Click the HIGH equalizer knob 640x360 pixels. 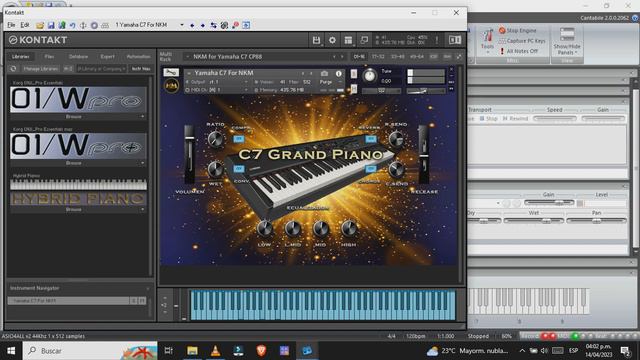(349, 229)
